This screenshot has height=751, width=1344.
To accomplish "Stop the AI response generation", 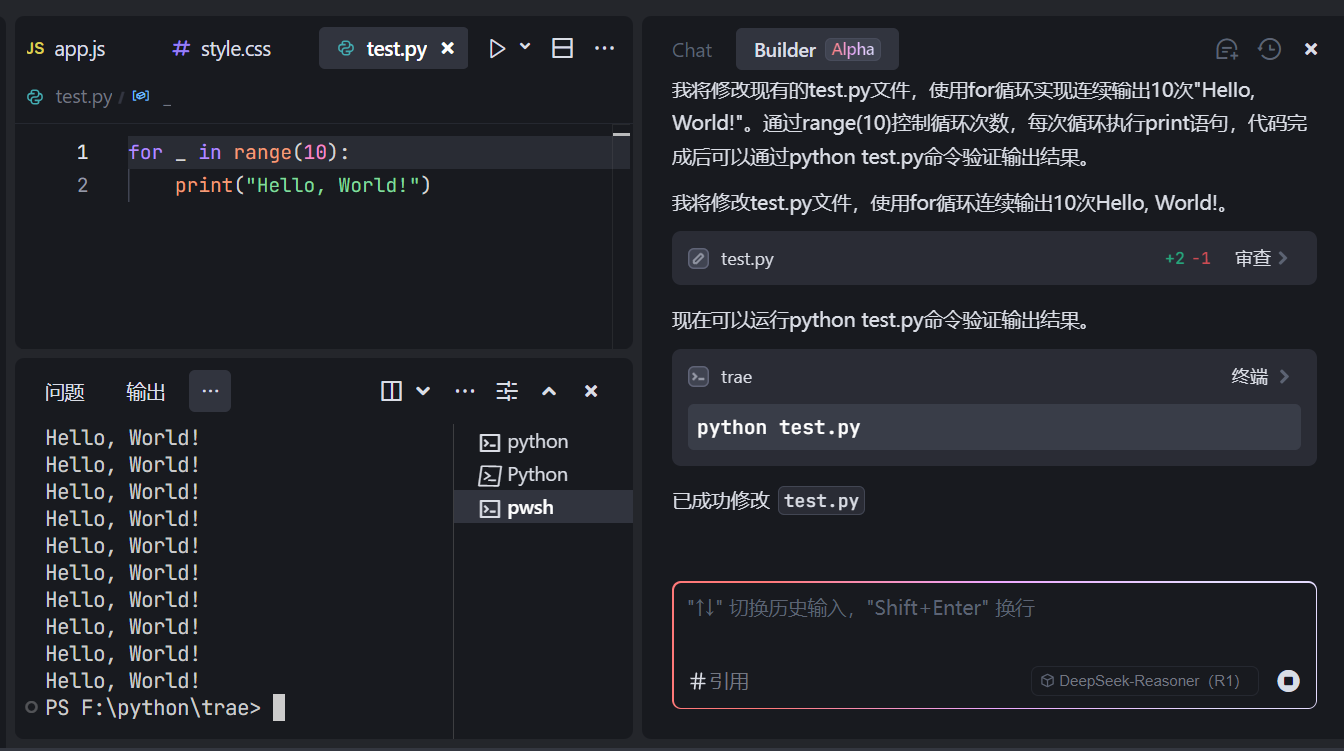I will [x=1289, y=681].
